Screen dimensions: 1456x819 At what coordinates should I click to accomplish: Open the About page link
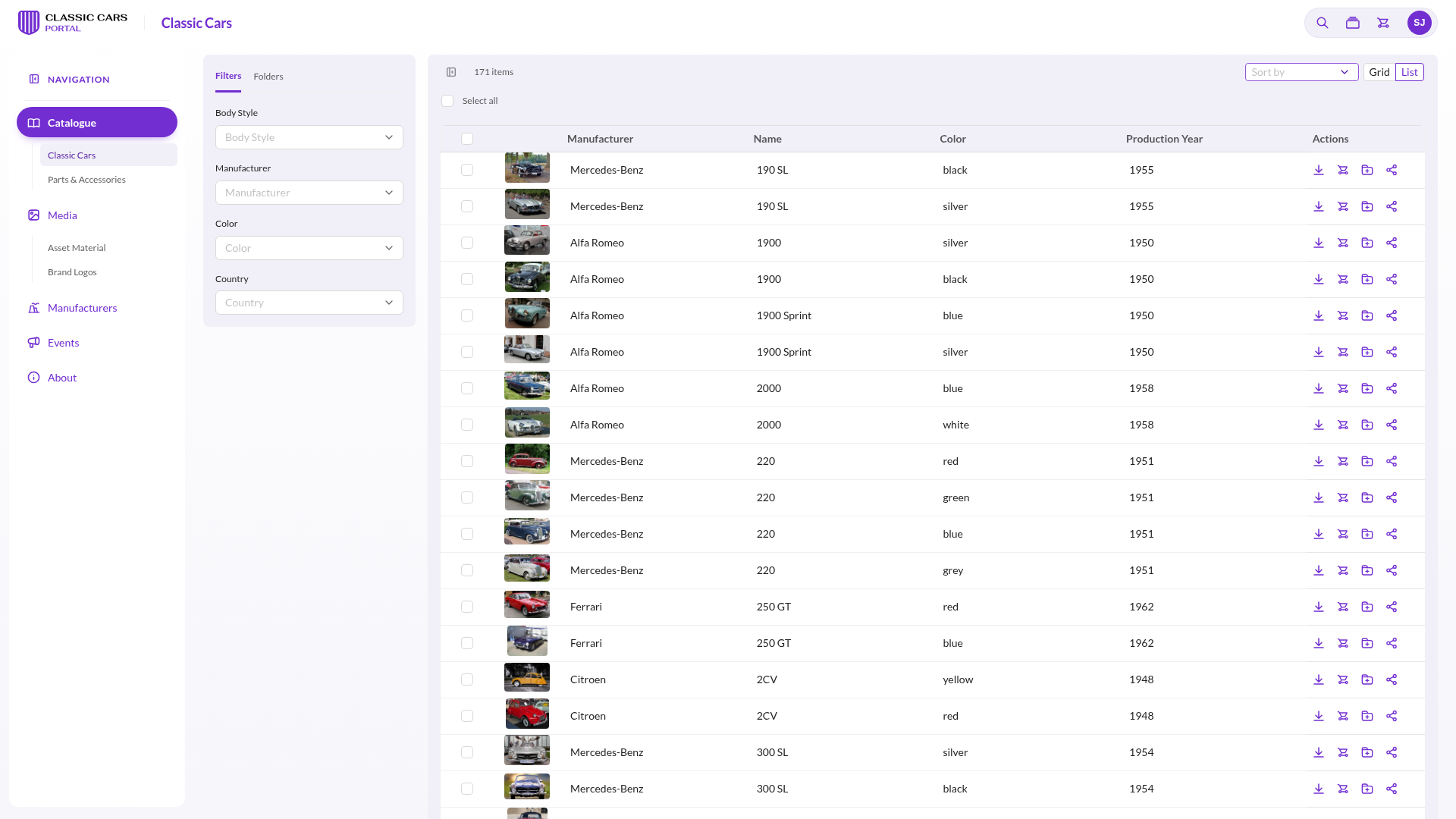(62, 378)
